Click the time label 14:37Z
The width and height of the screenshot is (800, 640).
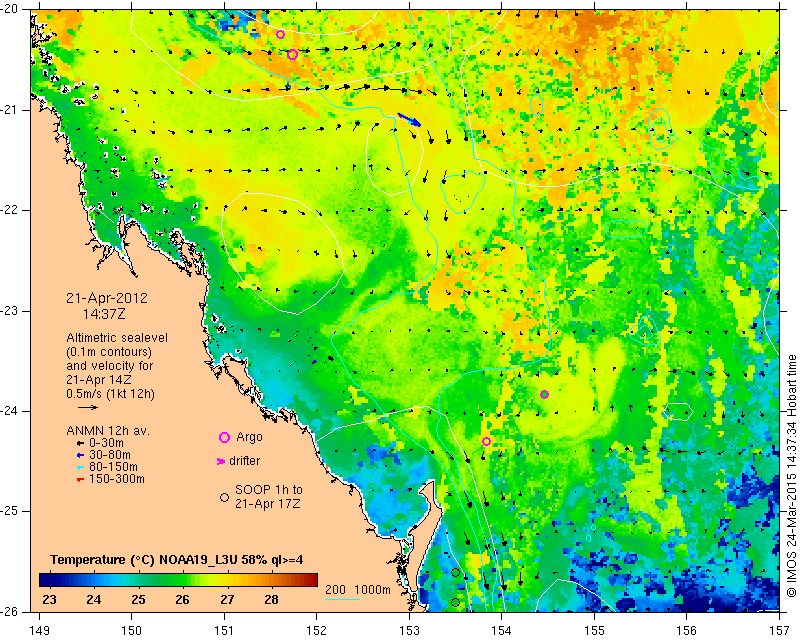coord(104,314)
